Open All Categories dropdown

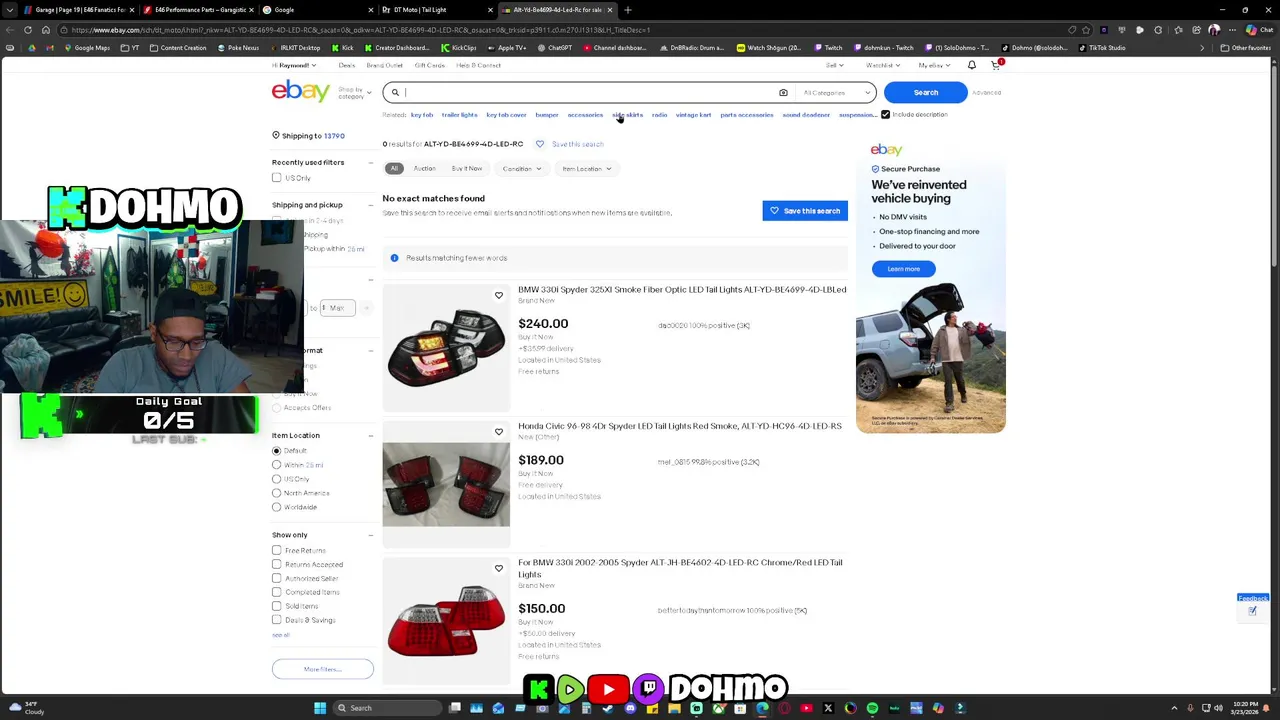(837, 93)
